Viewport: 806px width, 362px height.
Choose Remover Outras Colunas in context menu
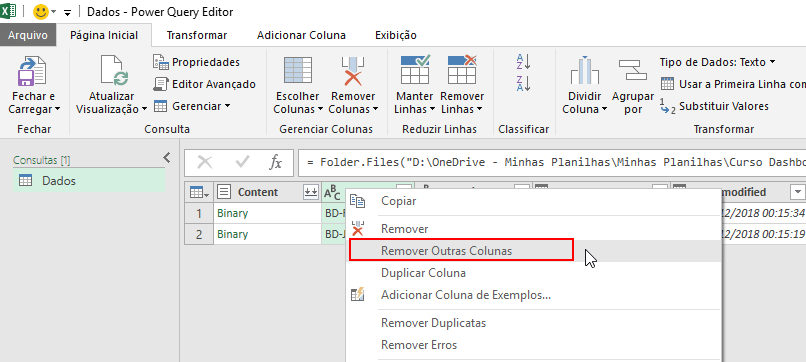pyautogui.click(x=447, y=251)
